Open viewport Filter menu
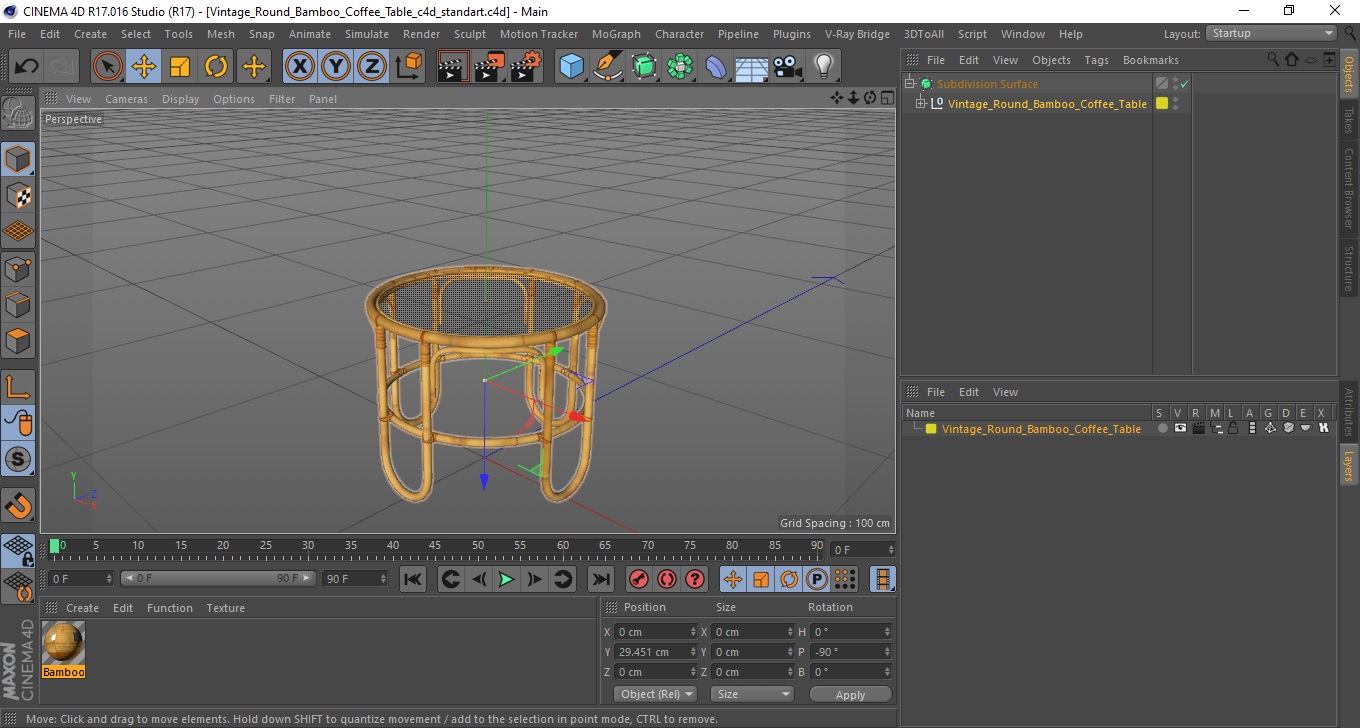Viewport: 1360px width, 728px height. [282, 99]
